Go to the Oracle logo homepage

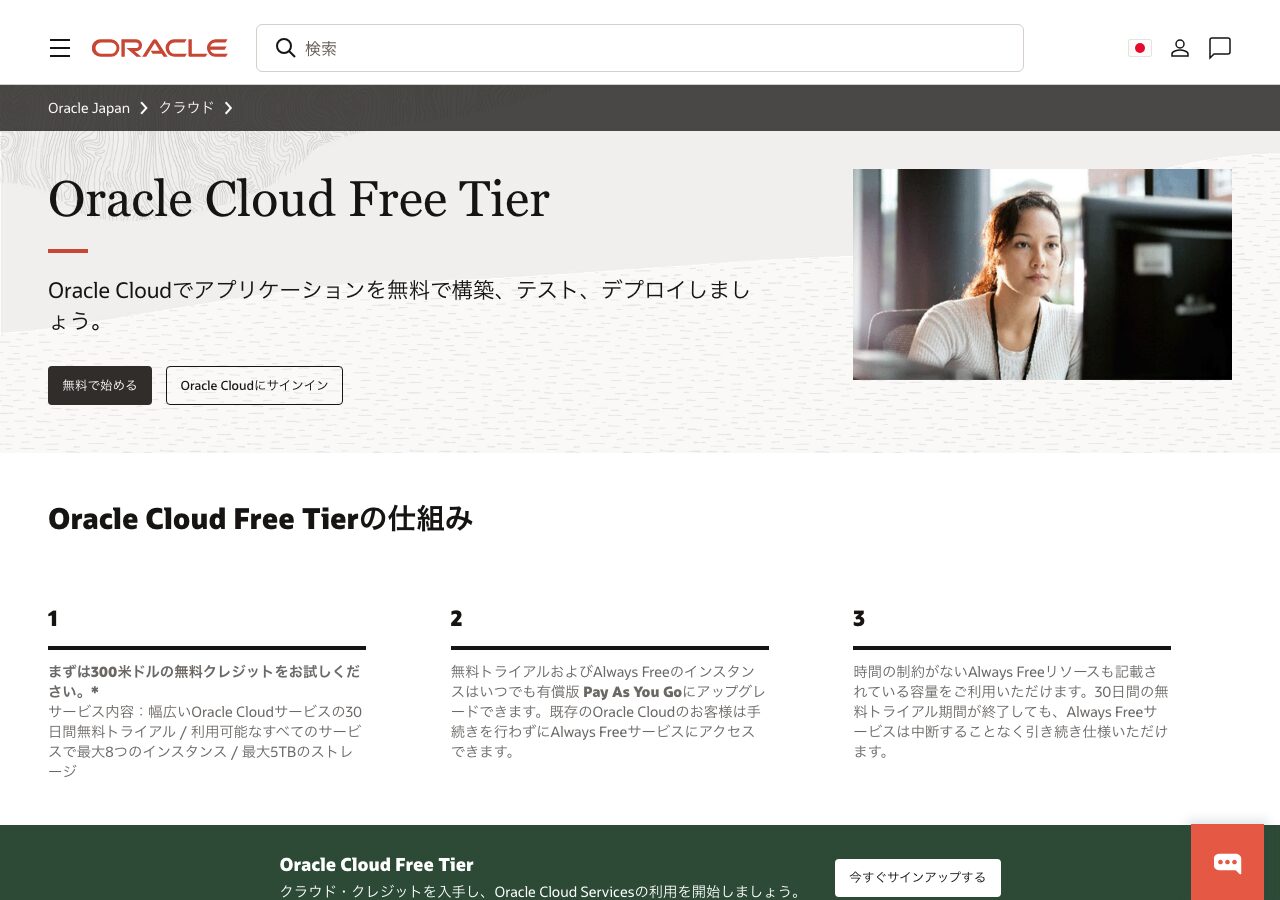click(160, 48)
